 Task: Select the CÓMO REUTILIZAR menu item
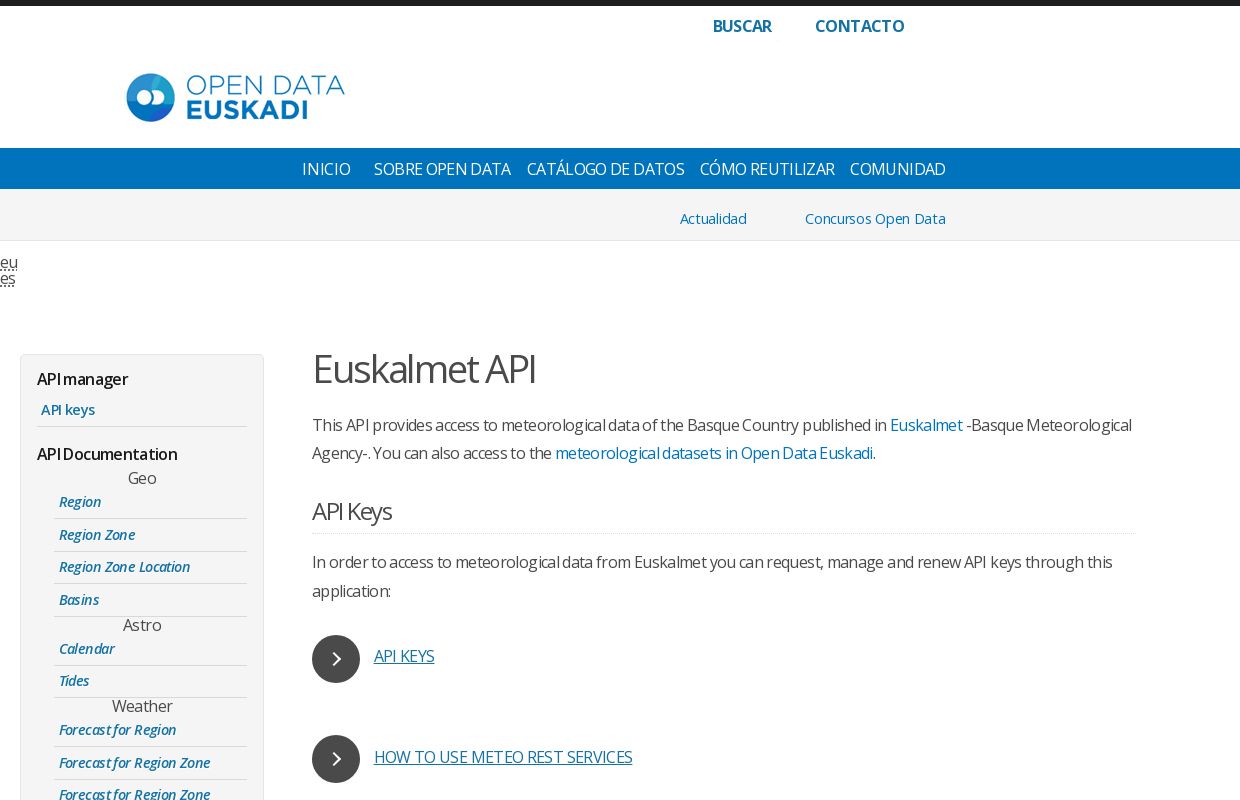(767, 169)
